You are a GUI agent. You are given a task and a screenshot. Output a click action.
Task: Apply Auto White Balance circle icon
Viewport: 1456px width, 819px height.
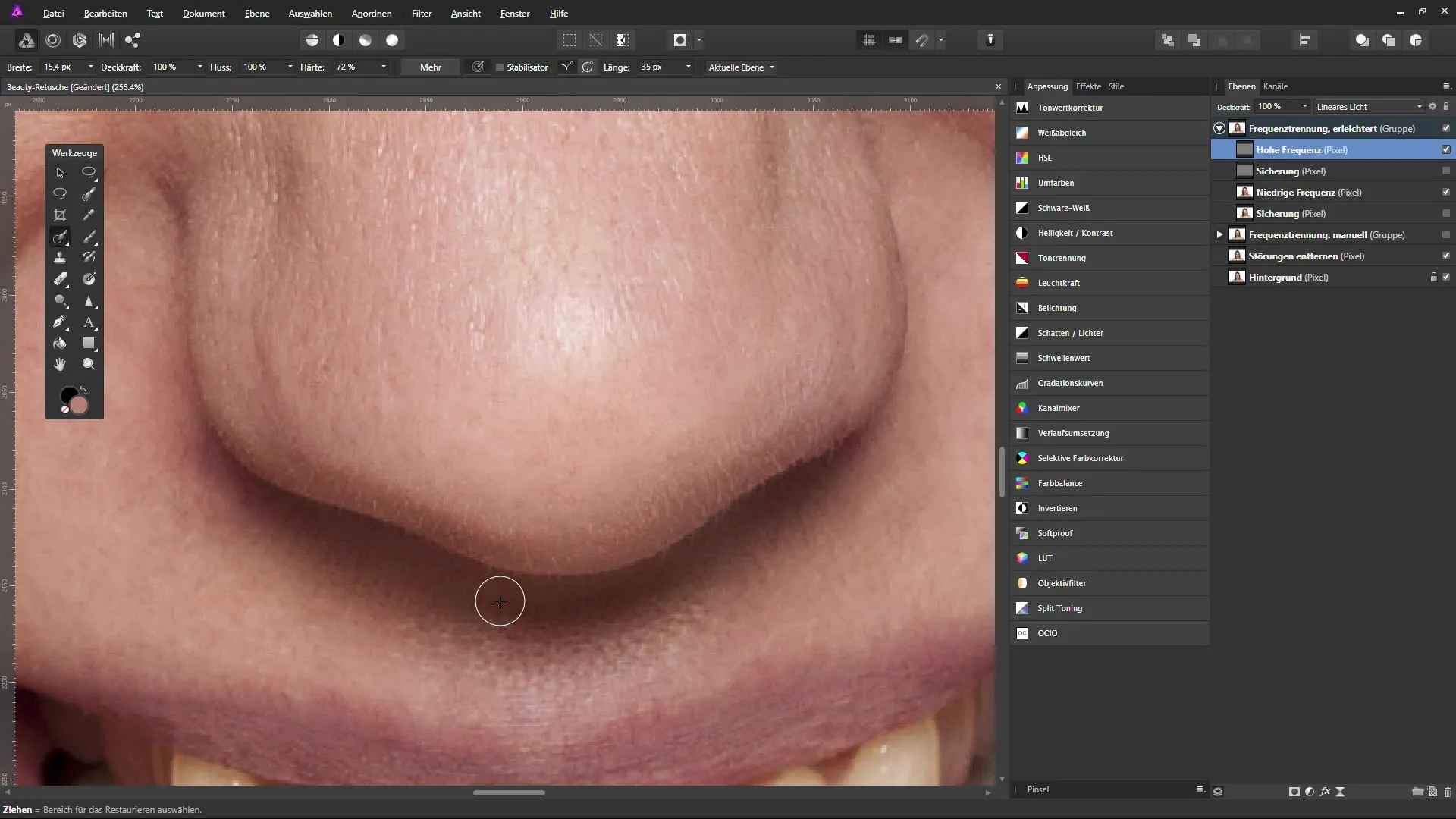[392, 40]
